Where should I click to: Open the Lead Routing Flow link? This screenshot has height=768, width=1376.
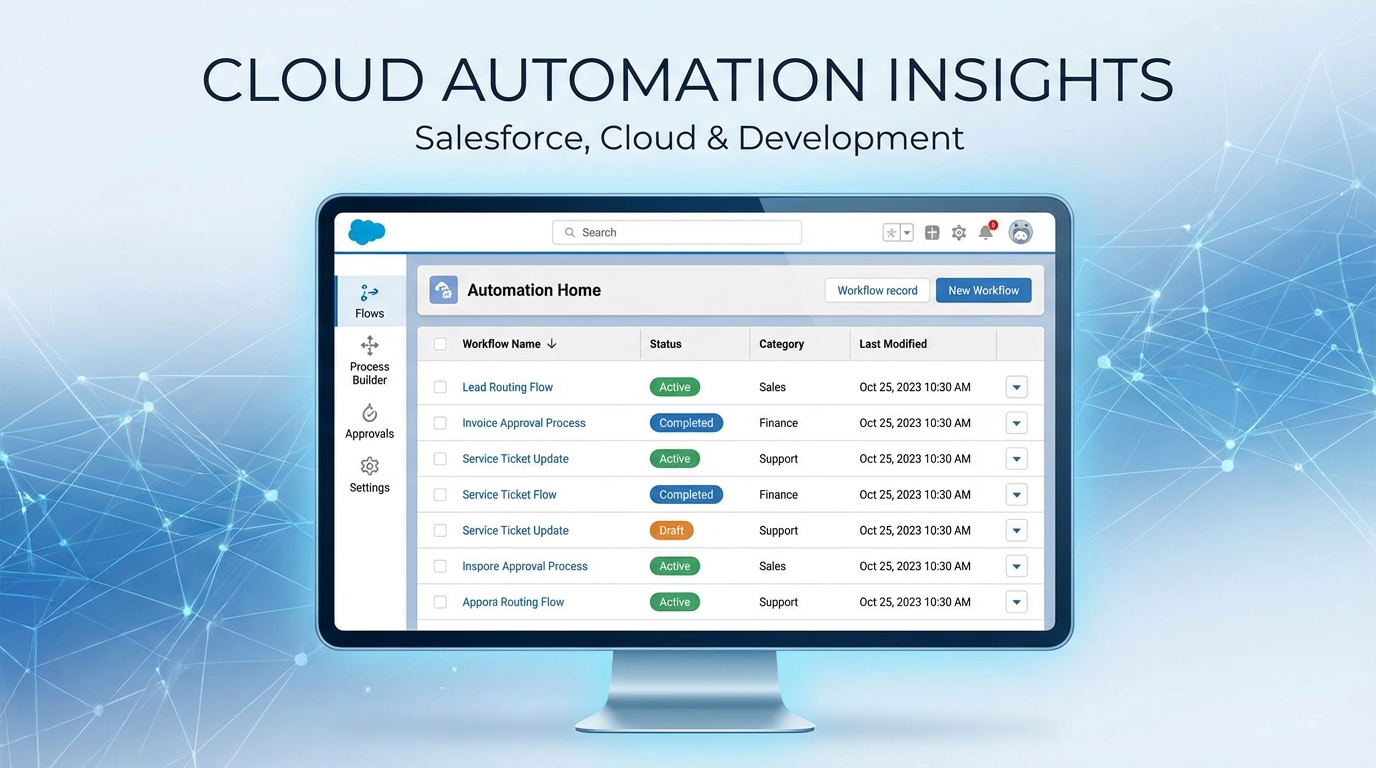(507, 387)
